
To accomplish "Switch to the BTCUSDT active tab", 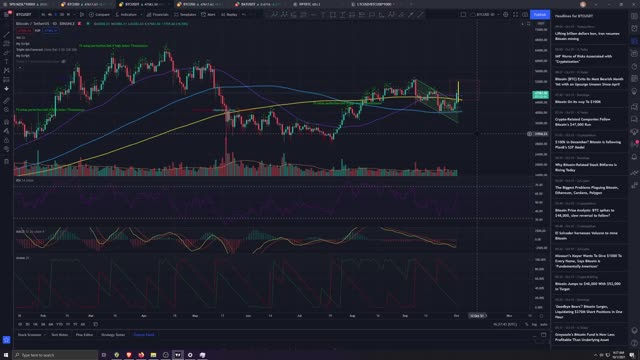I will pos(141,4).
